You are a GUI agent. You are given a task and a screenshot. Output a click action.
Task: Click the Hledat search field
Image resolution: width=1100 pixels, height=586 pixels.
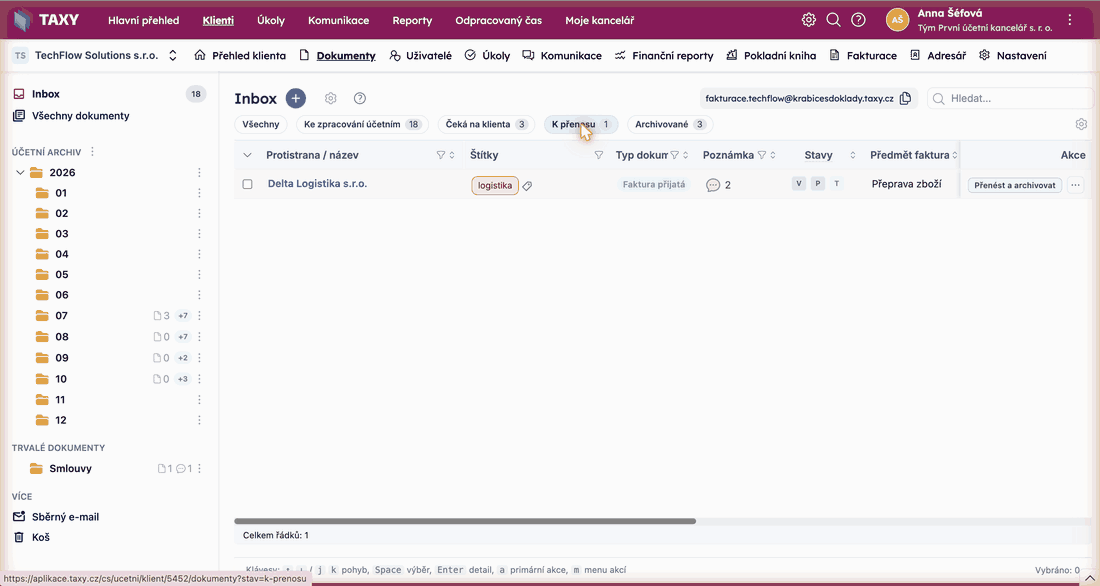click(x=1010, y=98)
